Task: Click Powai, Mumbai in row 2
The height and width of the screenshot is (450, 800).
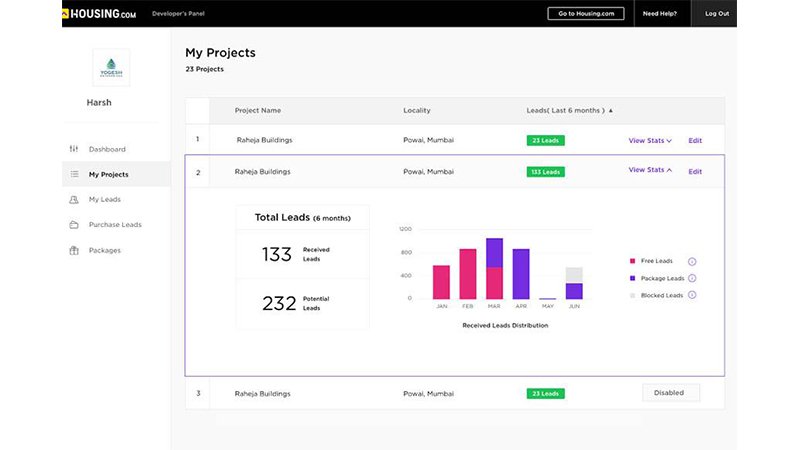Action: click(429, 171)
